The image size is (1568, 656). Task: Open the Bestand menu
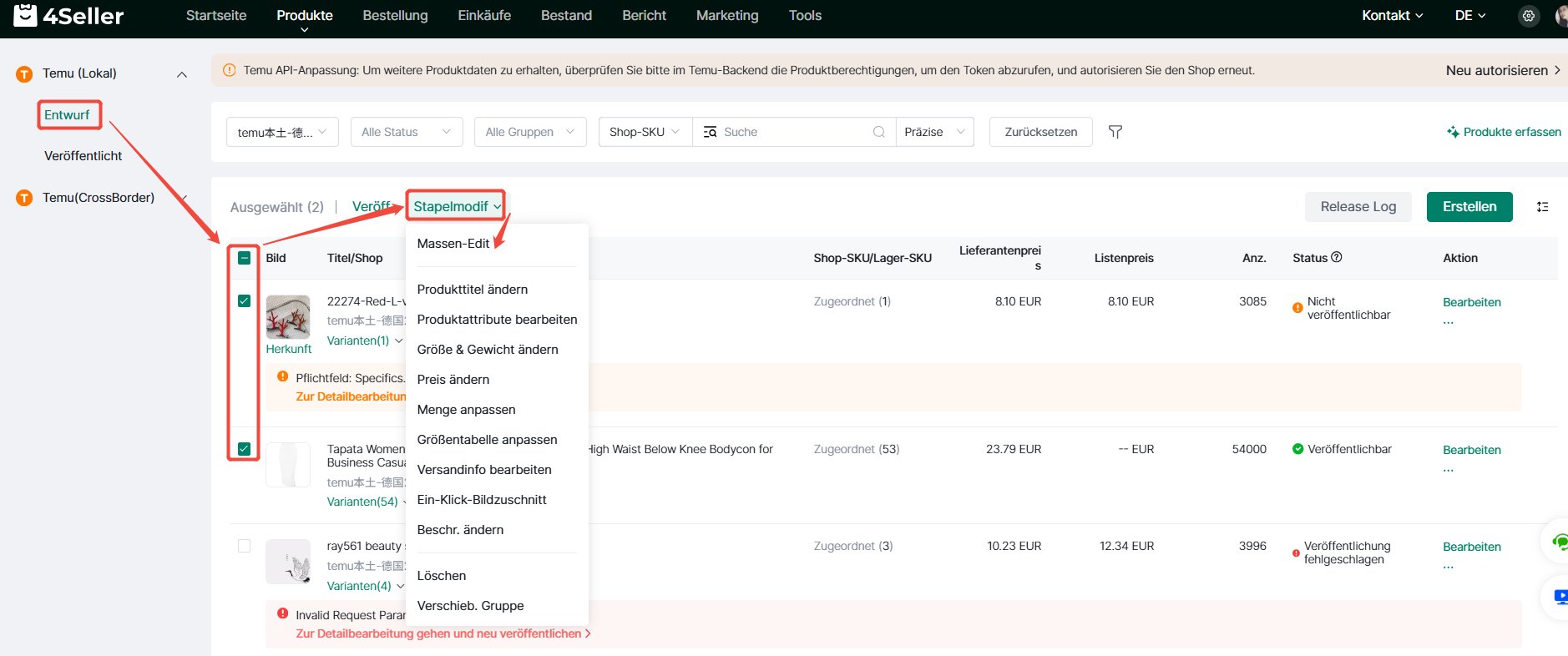point(566,16)
